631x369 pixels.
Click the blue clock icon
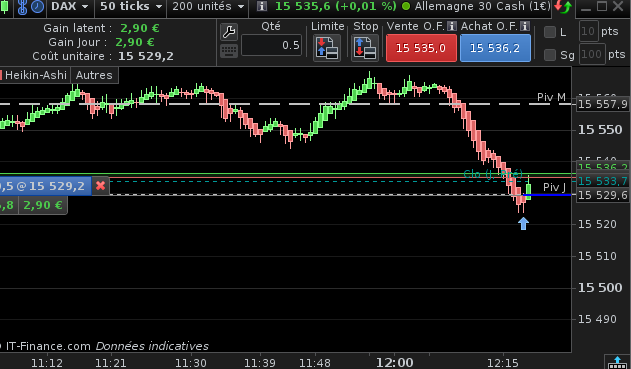[37, 6]
